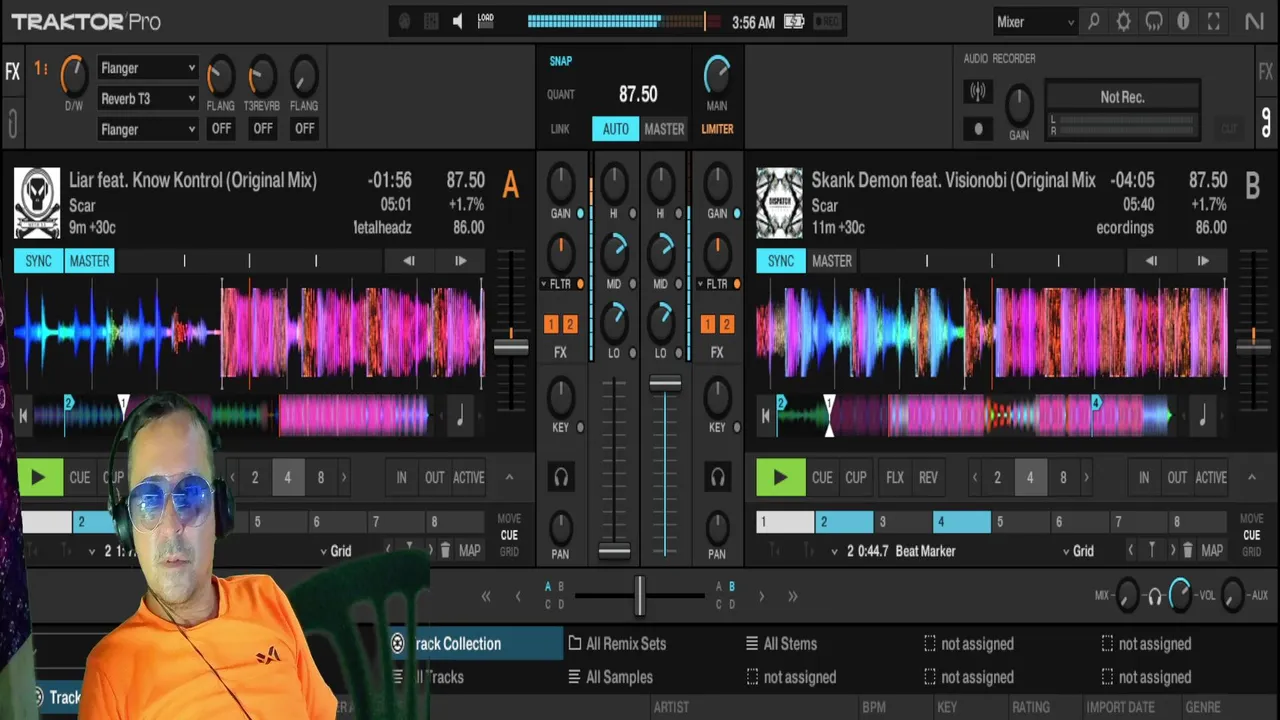
Task: Delete the cue point in Deck B
Action: [x=1188, y=550]
